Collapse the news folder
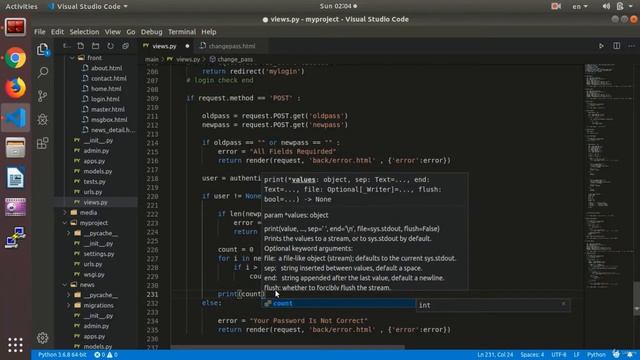 coord(65,285)
